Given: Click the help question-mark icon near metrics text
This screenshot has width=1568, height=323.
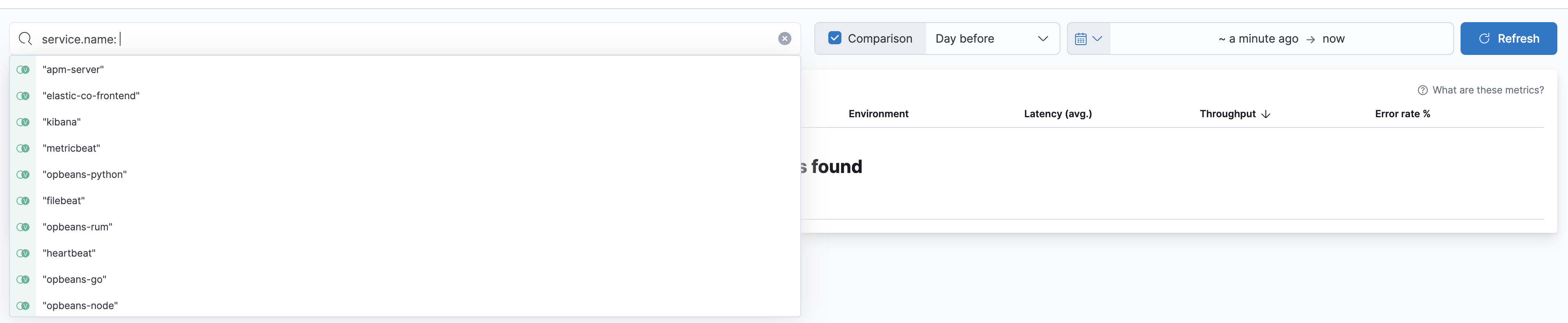Looking at the screenshot, I should click(x=1422, y=89).
